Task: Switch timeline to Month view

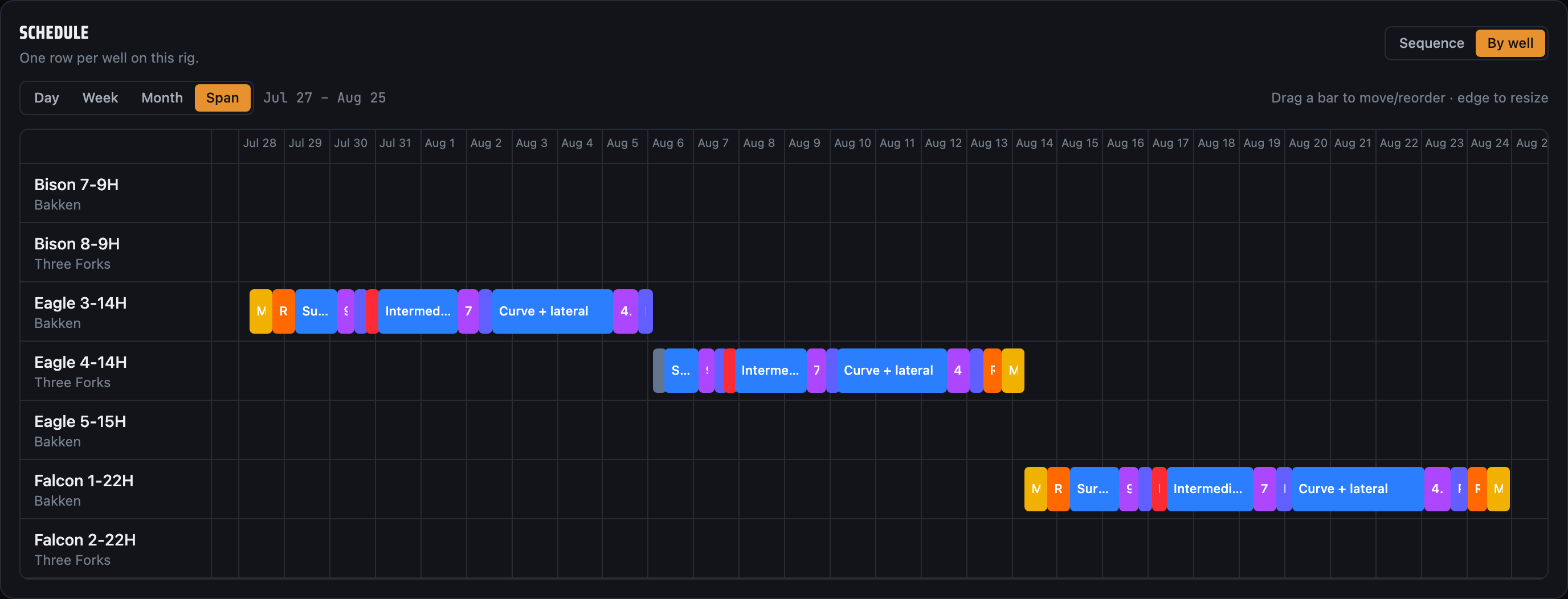Action: pyautogui.click(x=162, y=98)
